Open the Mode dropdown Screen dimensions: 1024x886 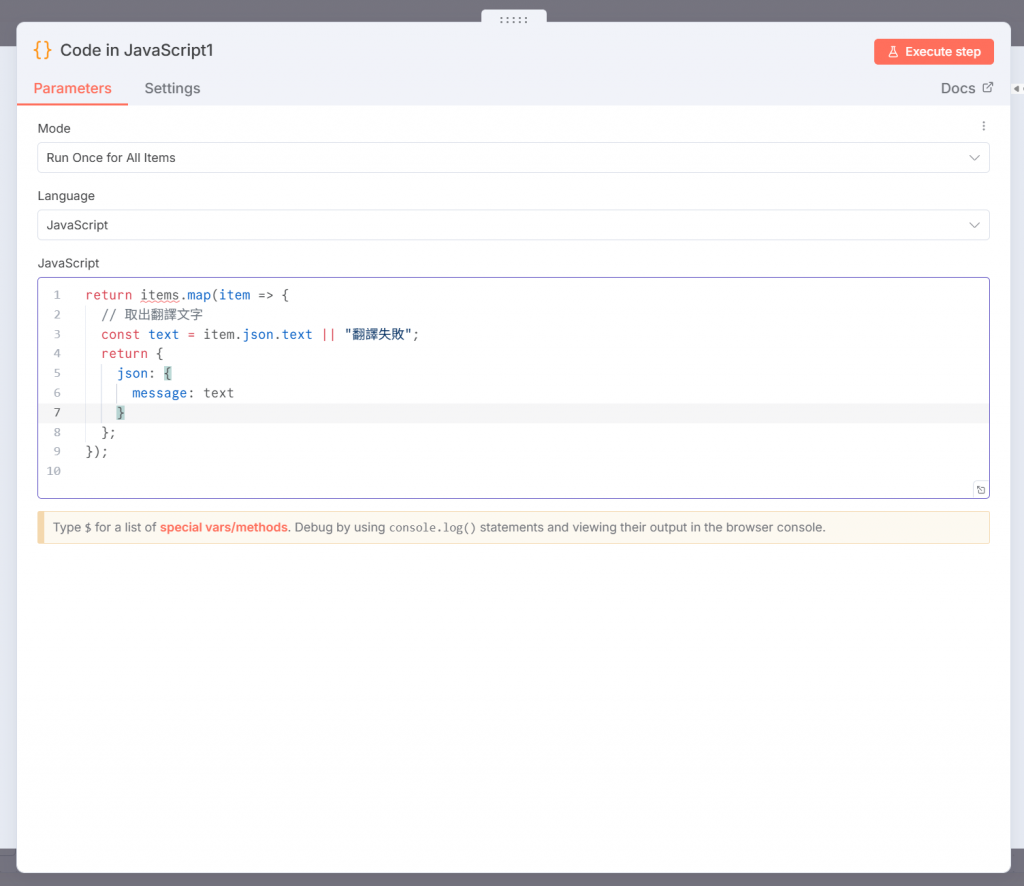coord(513,157)
